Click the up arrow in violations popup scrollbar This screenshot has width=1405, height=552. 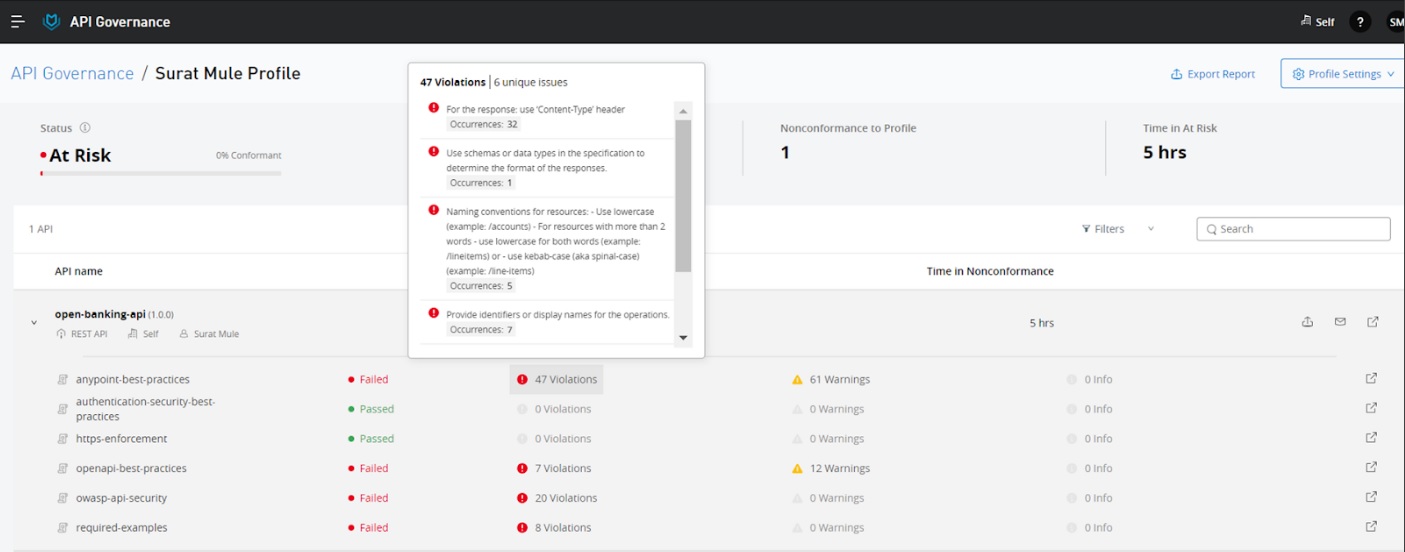(x=684, y=111)
